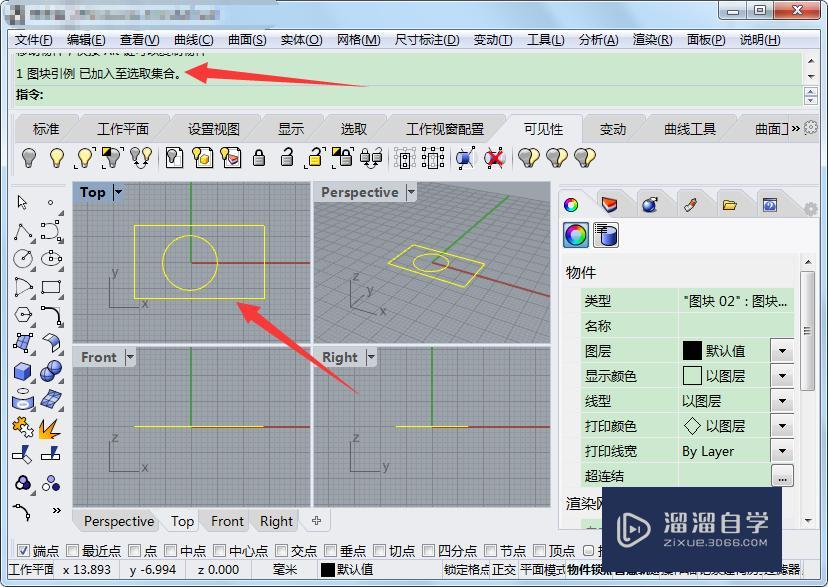Enable the 顶点 osnap checkbox

[x=539, y=551]
